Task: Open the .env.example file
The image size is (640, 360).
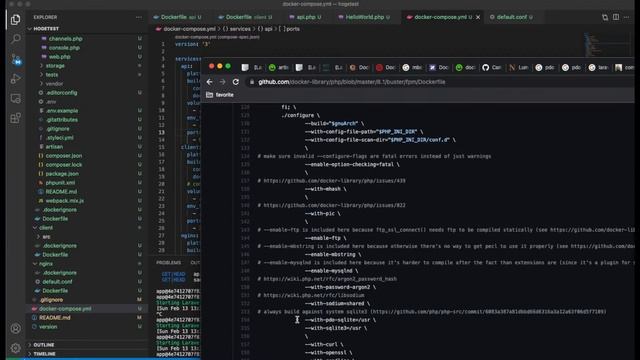Action: (x=62, y=111)
